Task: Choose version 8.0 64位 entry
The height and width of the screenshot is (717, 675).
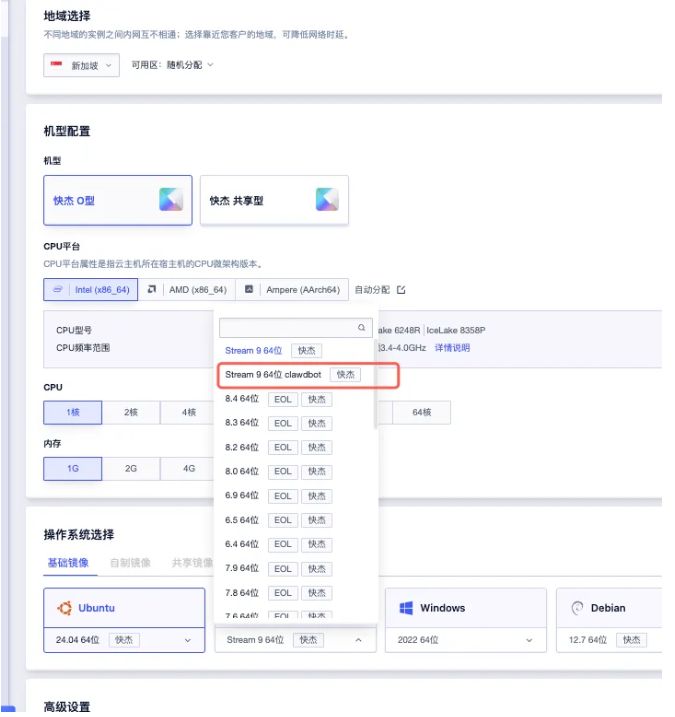Action: pyautogui.click(x=296, y=471)
